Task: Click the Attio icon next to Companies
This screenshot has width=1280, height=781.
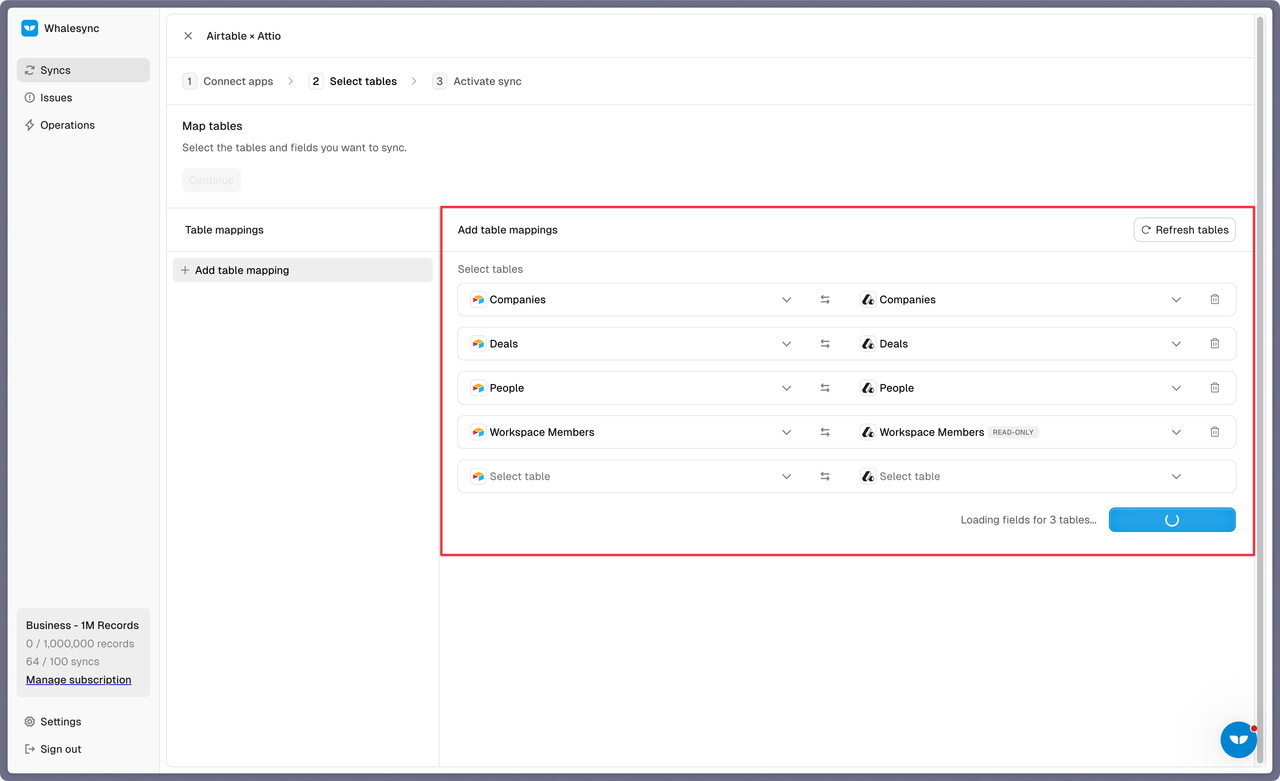Action: click(x=868, y=300)
